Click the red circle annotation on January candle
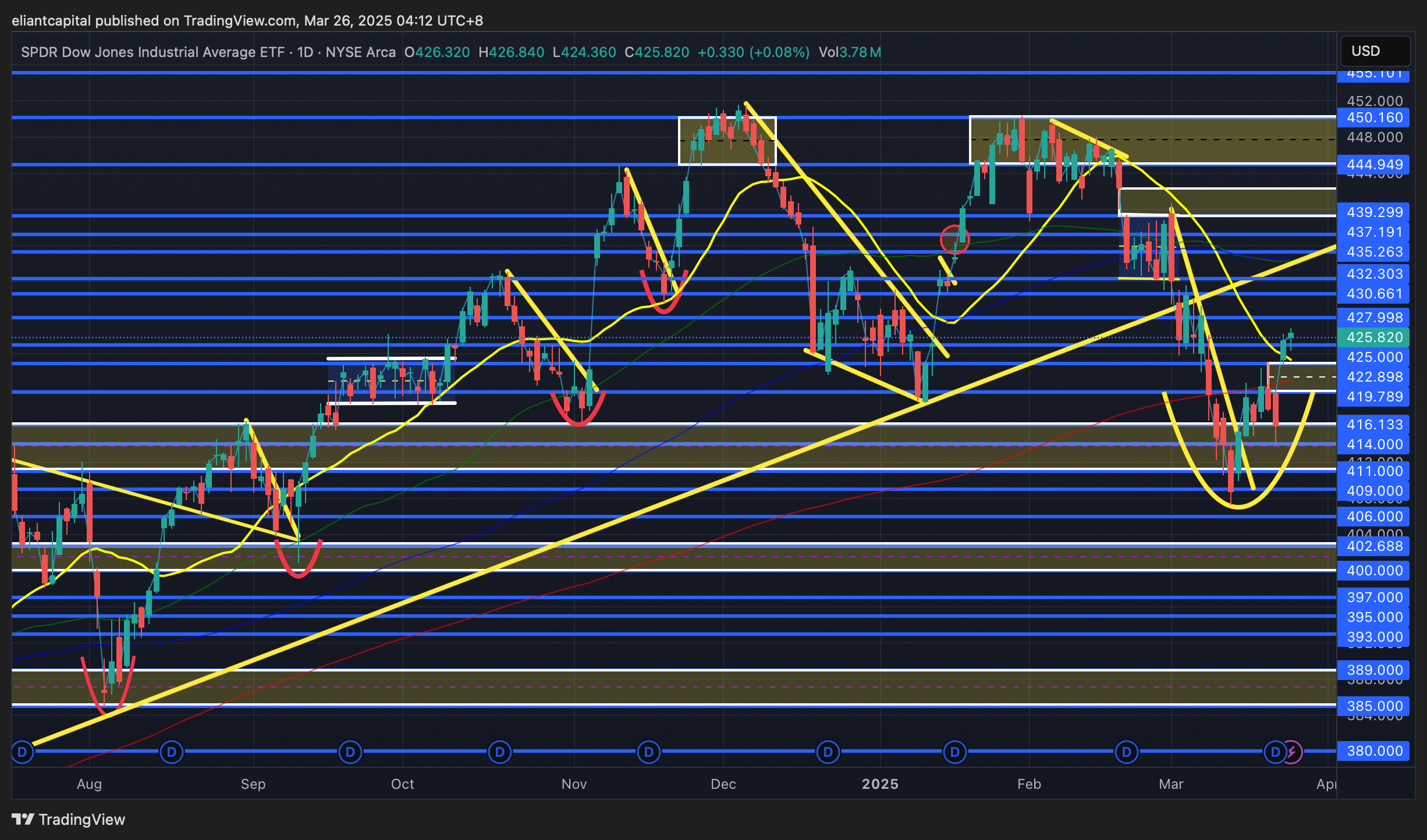 click(x=954, y=239)
